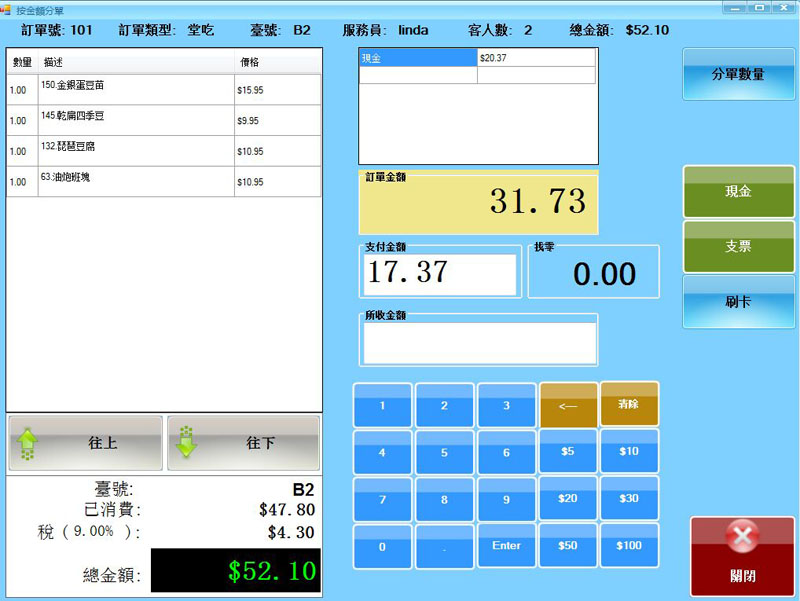800x601 pixels.
Task: Open 分單數量 split count button
Action: (738, 74)
